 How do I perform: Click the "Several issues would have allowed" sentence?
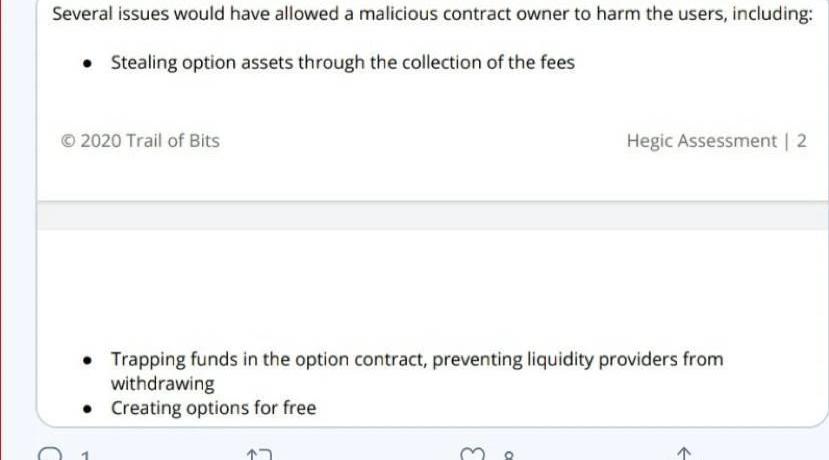tap(432, 13)
